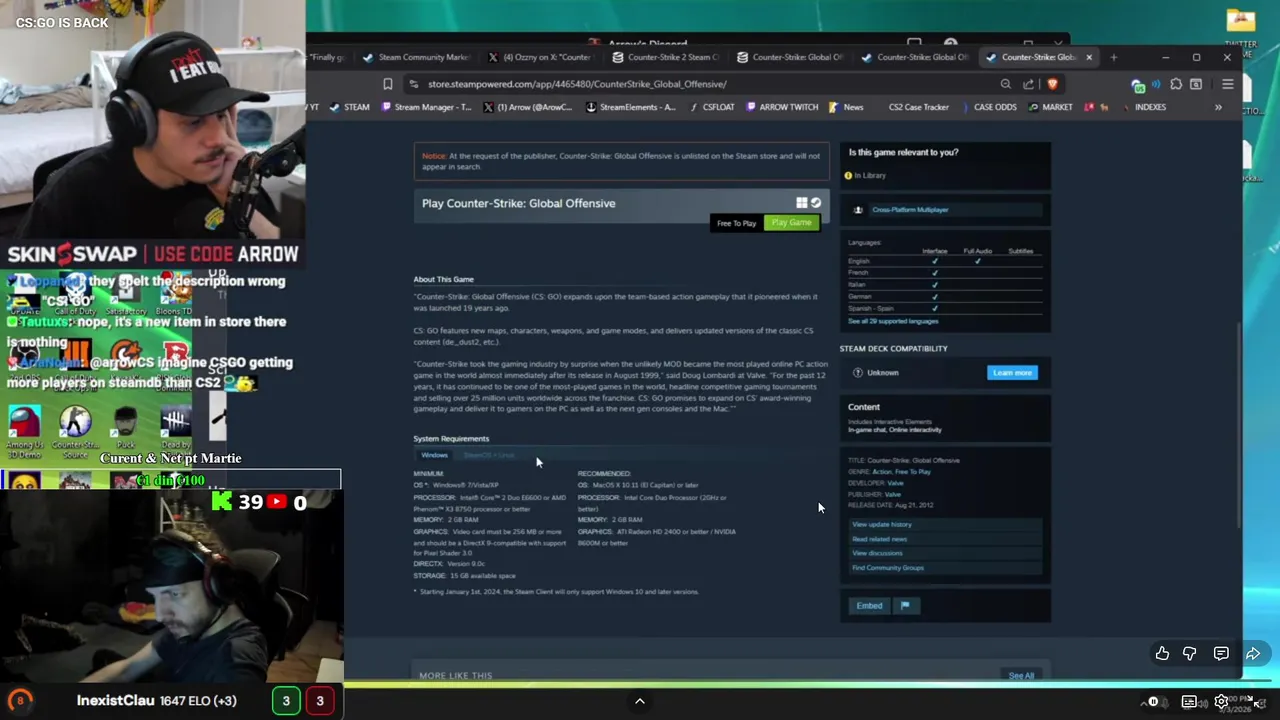Screen dimensions: 1280x720
Task: Click the flag report icon beside Embed
Action: coord(905,605)
